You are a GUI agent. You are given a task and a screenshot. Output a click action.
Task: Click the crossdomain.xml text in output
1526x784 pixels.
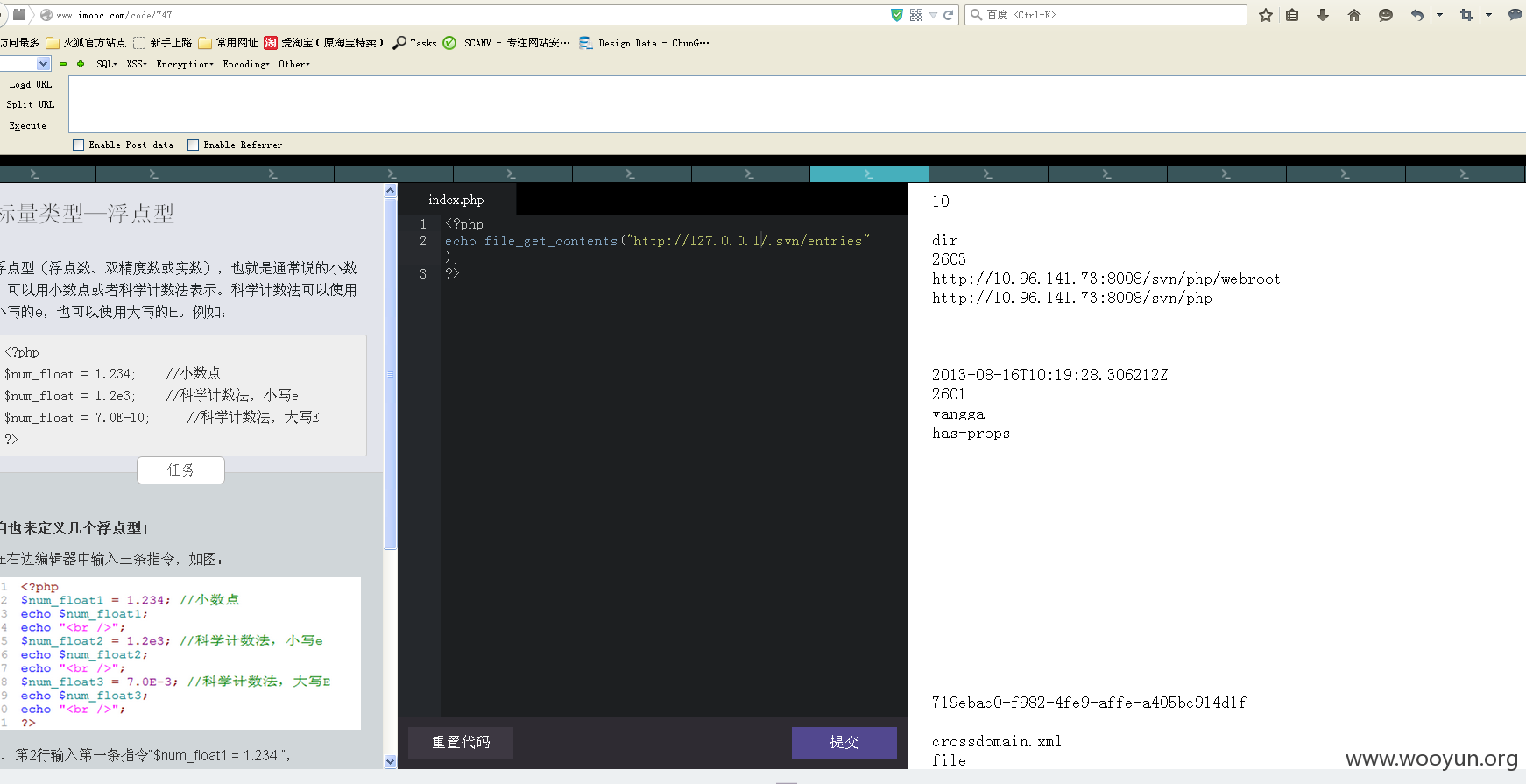[x=997, y=741]
